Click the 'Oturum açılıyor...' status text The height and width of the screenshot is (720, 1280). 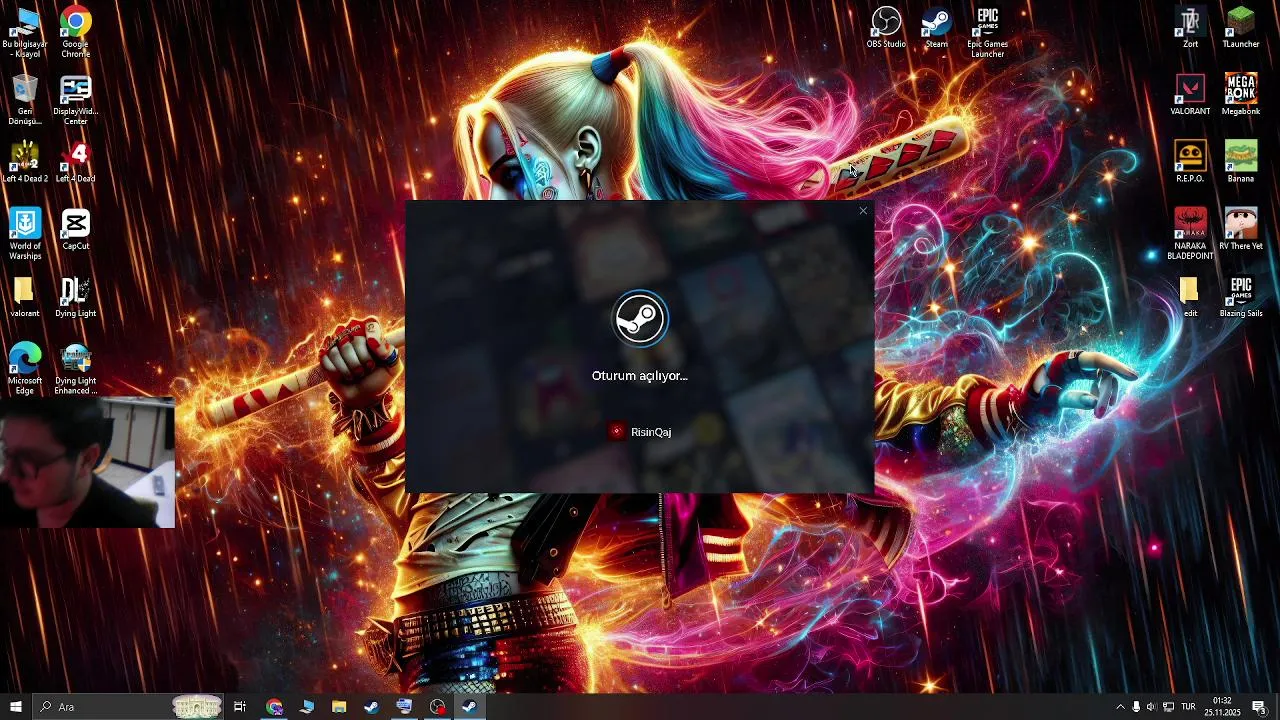pyautogui.click(x=640, y=376)
